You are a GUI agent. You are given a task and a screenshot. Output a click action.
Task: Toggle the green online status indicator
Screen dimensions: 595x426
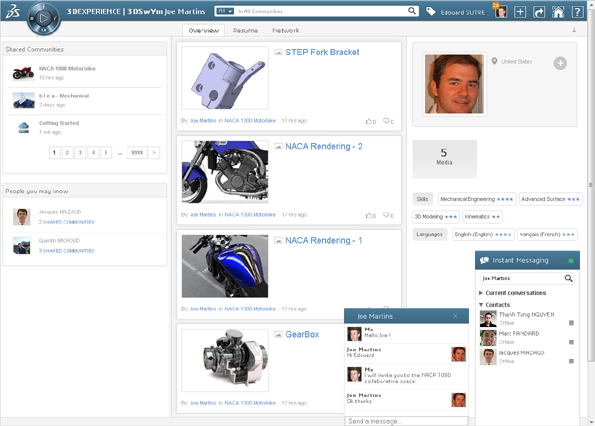point(571,261)
